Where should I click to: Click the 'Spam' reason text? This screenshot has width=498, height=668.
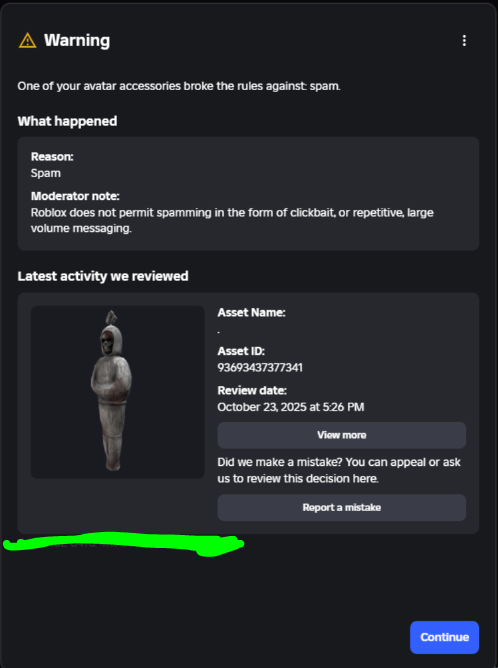(x=46, y=173)
